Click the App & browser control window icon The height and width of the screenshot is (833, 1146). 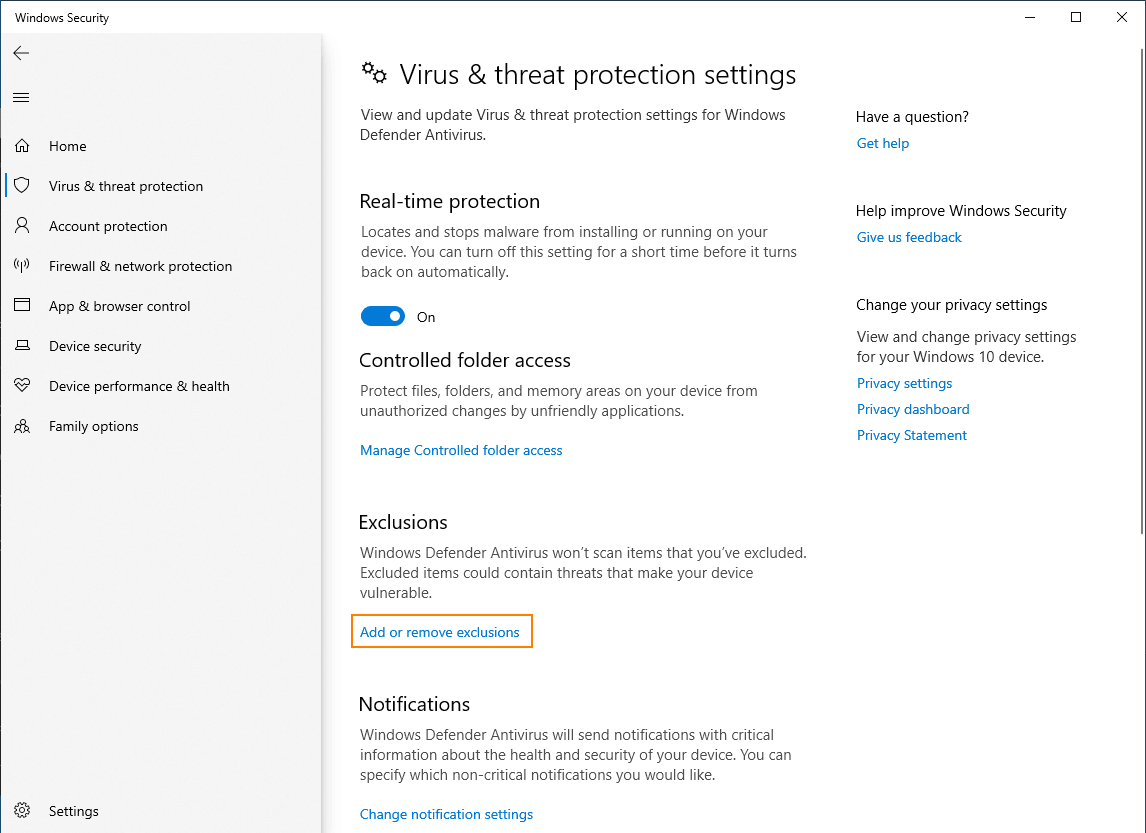22,306
